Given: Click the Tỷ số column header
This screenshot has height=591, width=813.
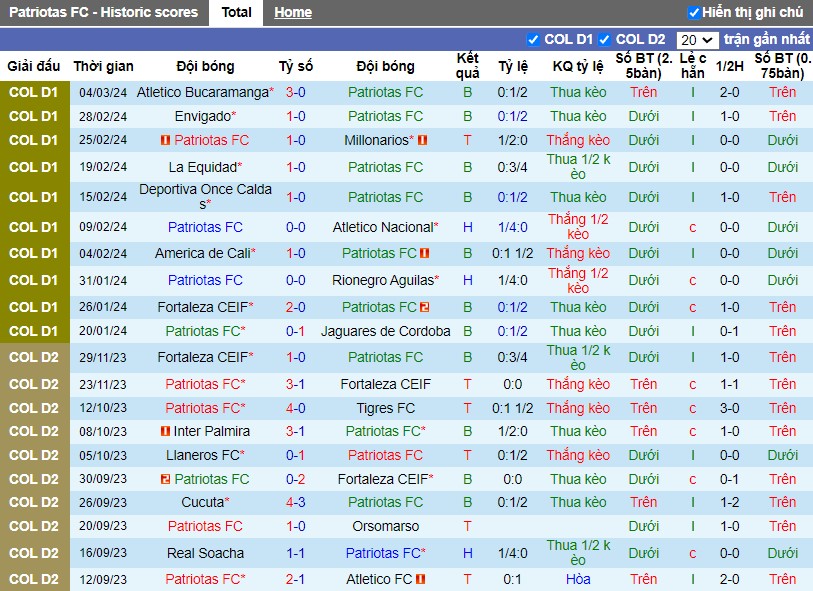Looking at the screenshot, I should pyautogui.click(x=296, y=66).
